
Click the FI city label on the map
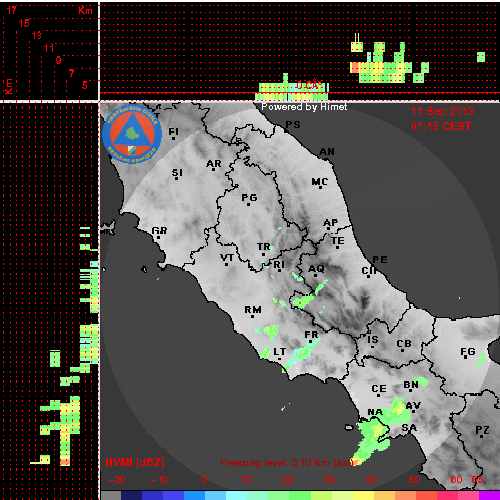[x=174, y=132]
